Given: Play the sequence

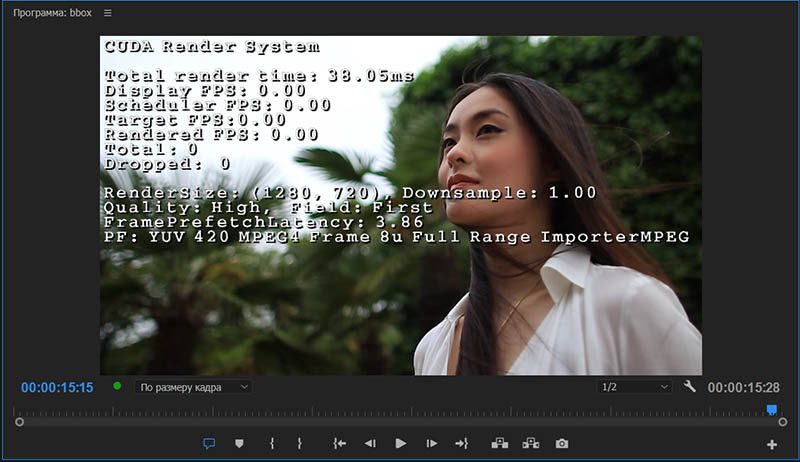Looking at the screenshot, I should click(x=401, y=444).
